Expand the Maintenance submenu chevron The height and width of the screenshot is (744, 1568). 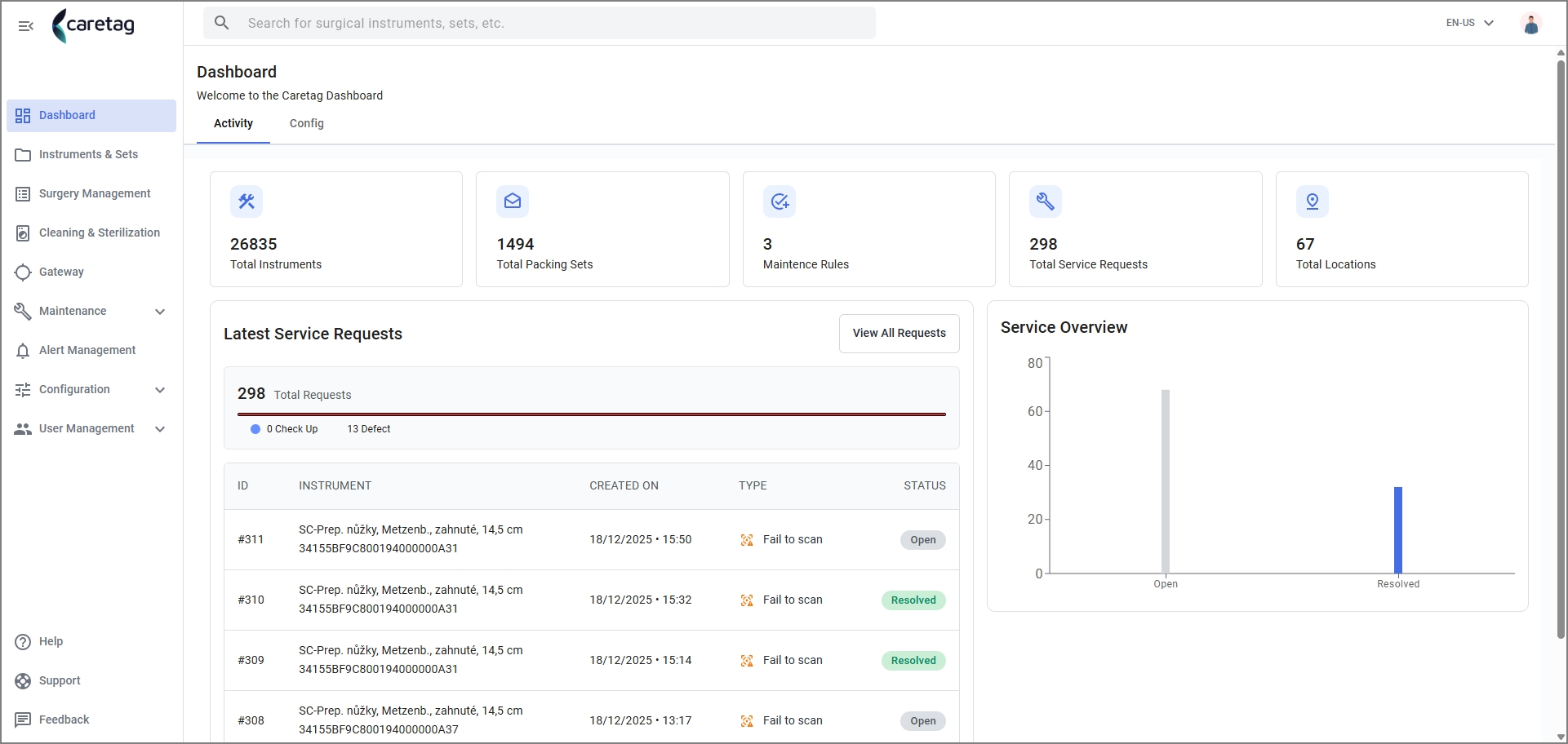(160, 312)
